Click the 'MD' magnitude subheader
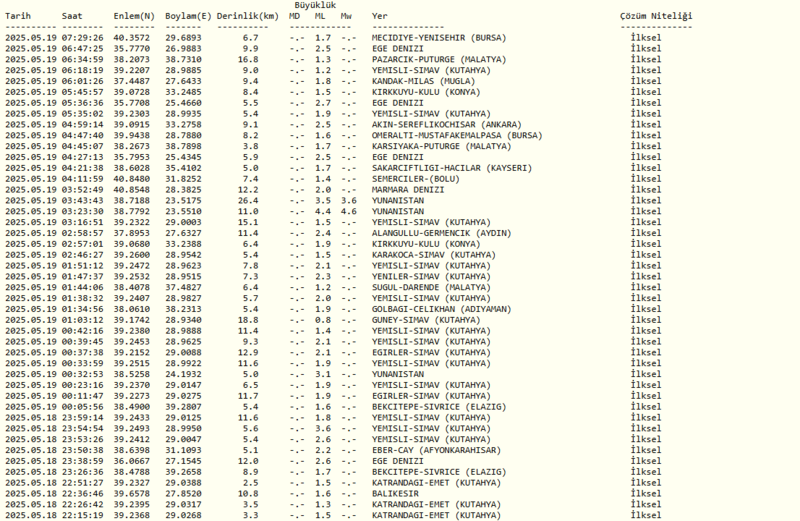Image resolution: width=800 pixels, height=521 pixels. point(294,16)
